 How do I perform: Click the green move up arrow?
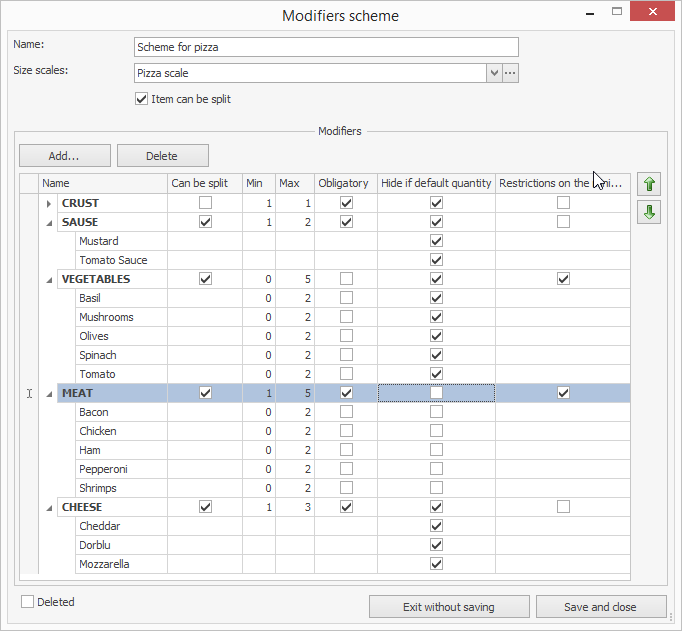pyautogui.click(x=650, y=185)
